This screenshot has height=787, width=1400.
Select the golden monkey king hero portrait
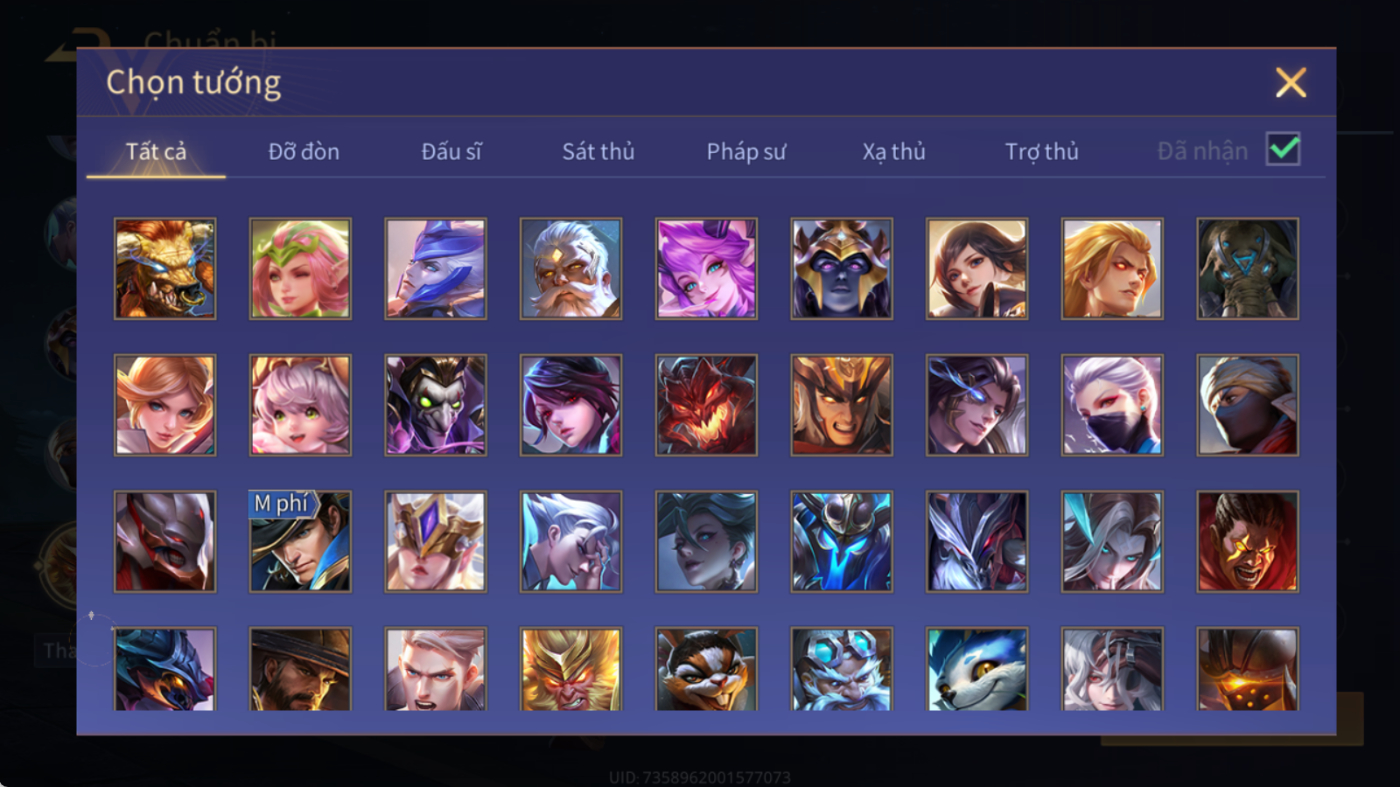click(571, 669)
